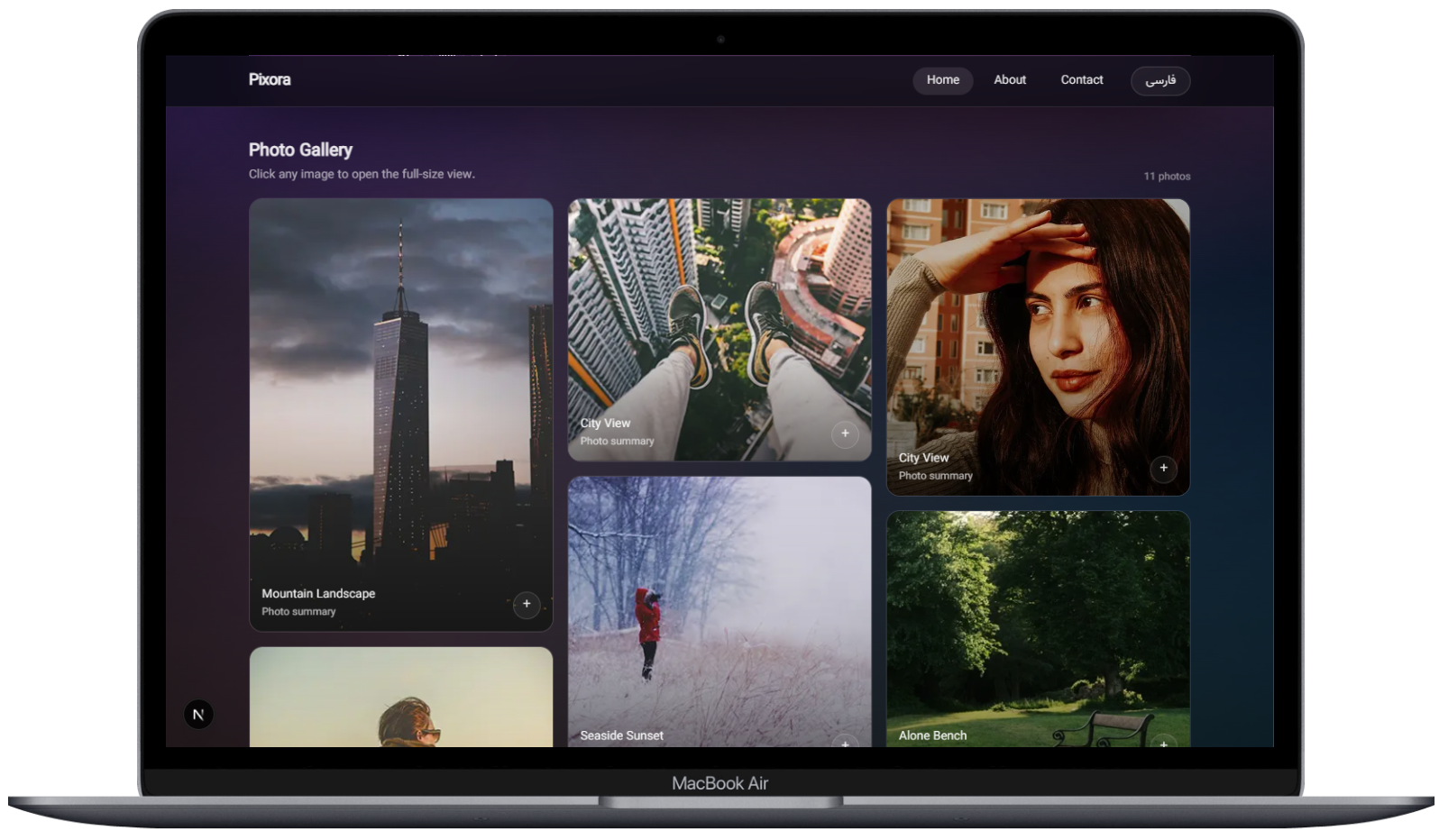1448x840 pixels.
Task: Open the snowy field photo with red coat
Action: pyautogui.click(x=719, y=612)
